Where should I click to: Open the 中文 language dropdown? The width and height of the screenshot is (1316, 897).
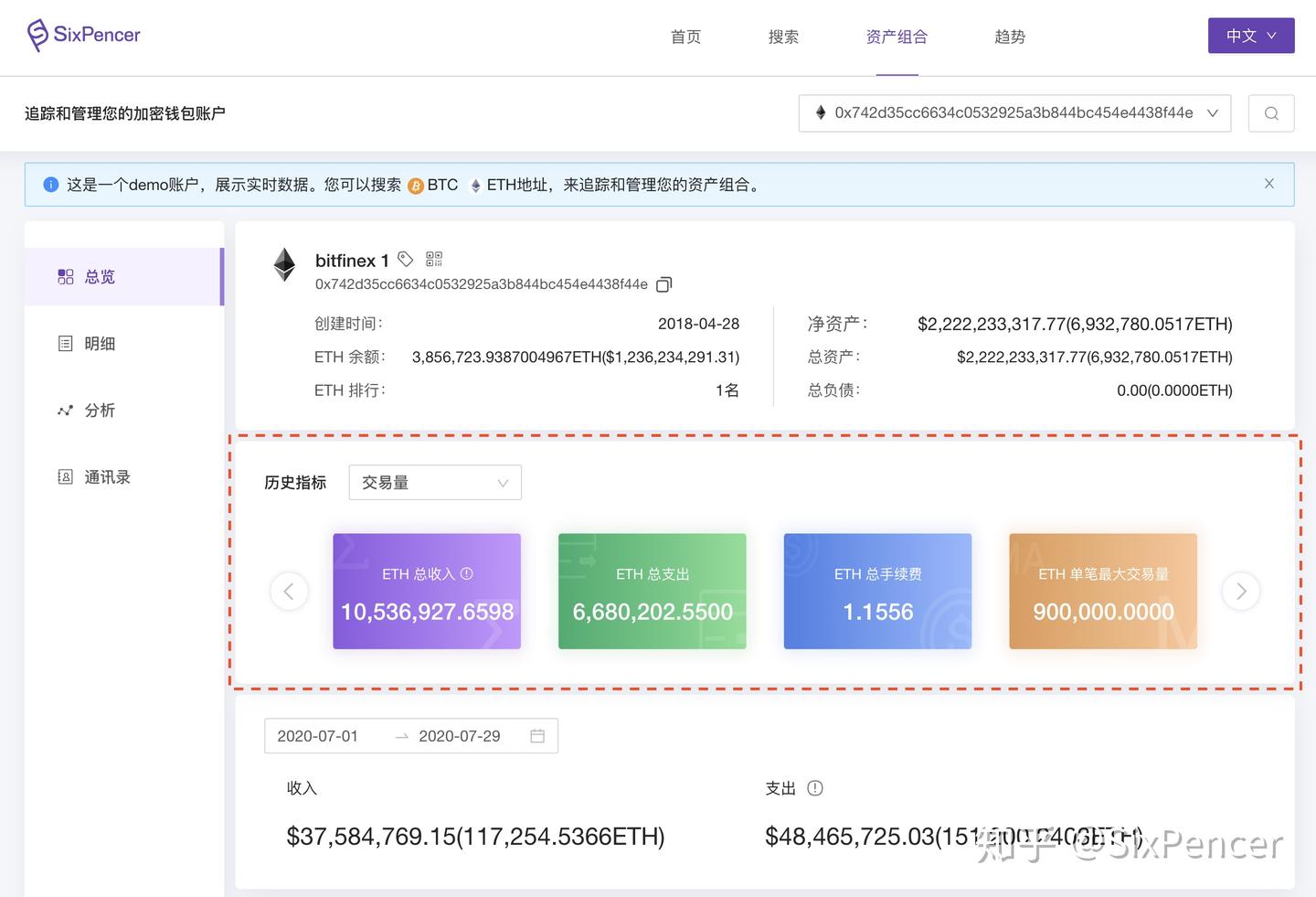[x=1251, y=35]
